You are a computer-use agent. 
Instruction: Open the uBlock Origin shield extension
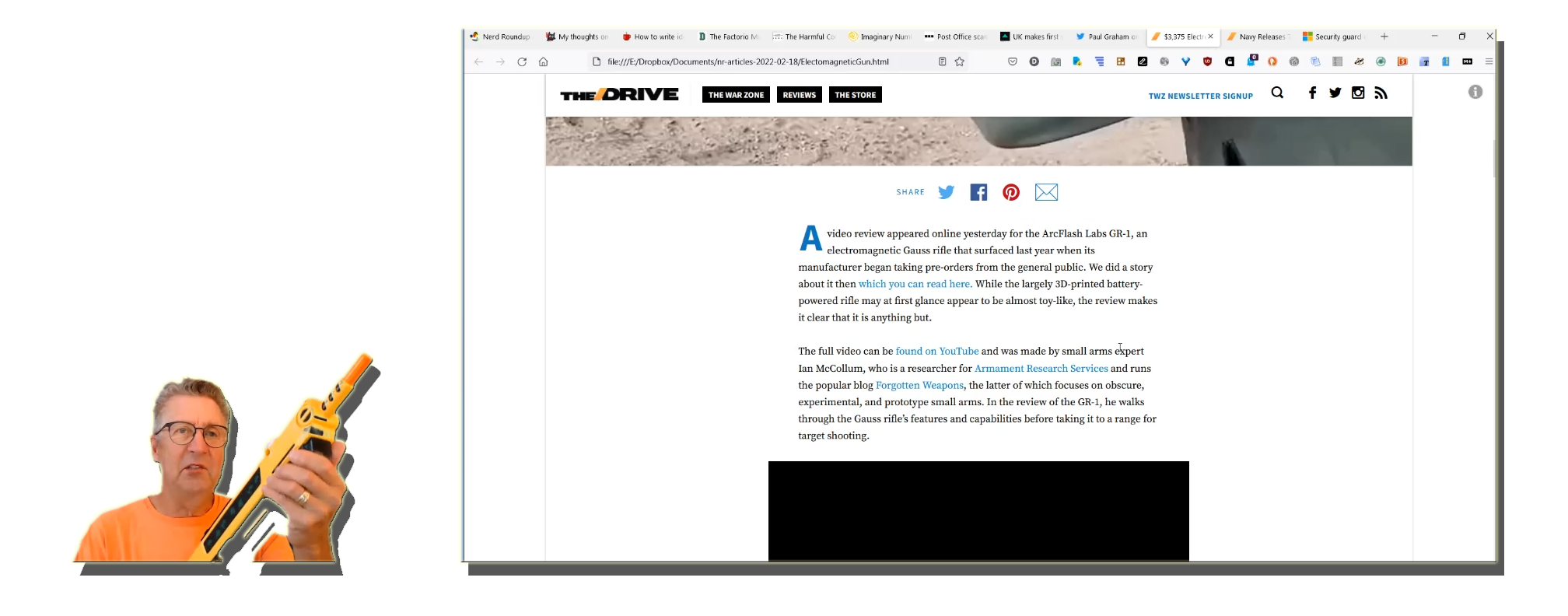point(1207,61)
